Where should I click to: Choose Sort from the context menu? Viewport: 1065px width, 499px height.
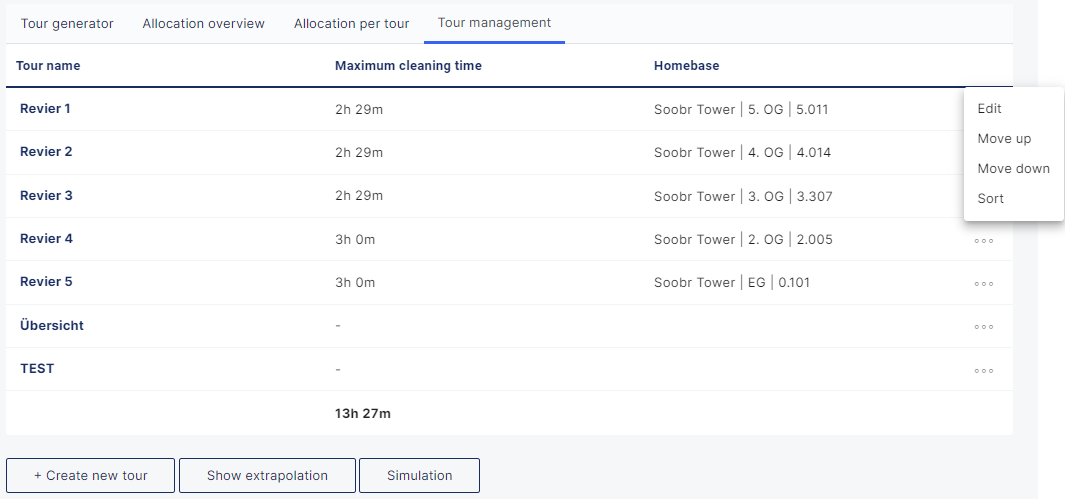point(991,199)
